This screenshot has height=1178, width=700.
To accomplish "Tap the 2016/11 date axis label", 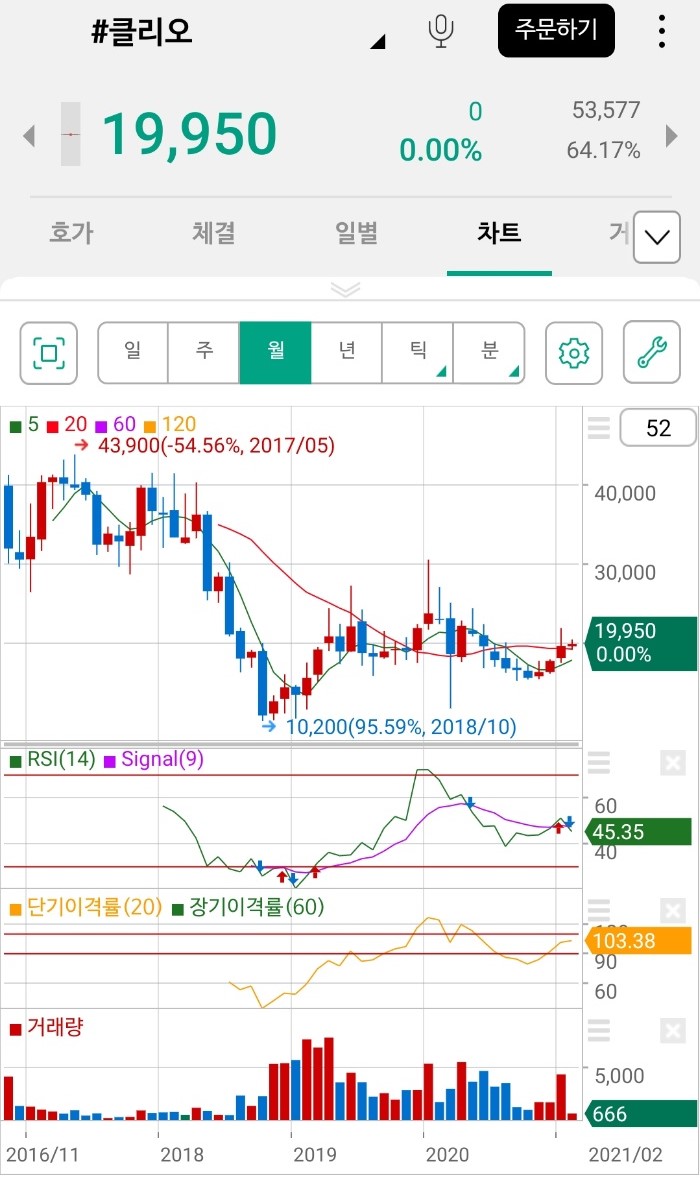I will point(42,1154).
